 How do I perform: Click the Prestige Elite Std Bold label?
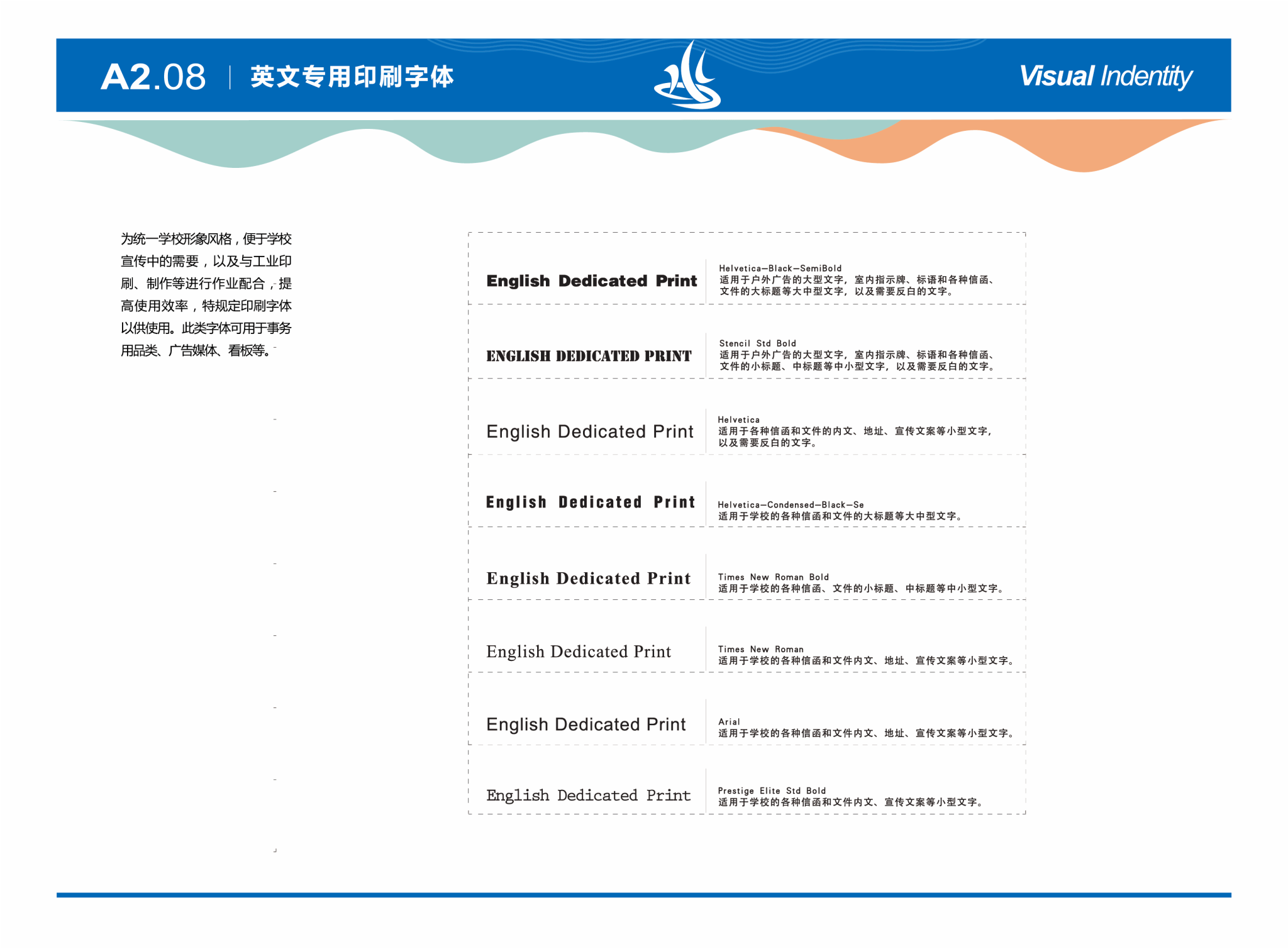tap(772, 791)
